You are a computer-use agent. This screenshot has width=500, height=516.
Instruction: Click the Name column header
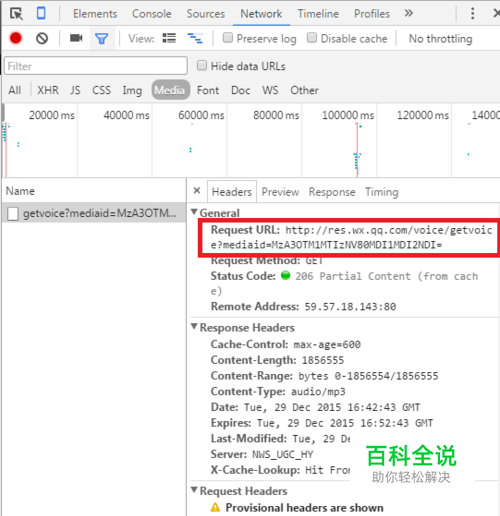click(20, 191)
